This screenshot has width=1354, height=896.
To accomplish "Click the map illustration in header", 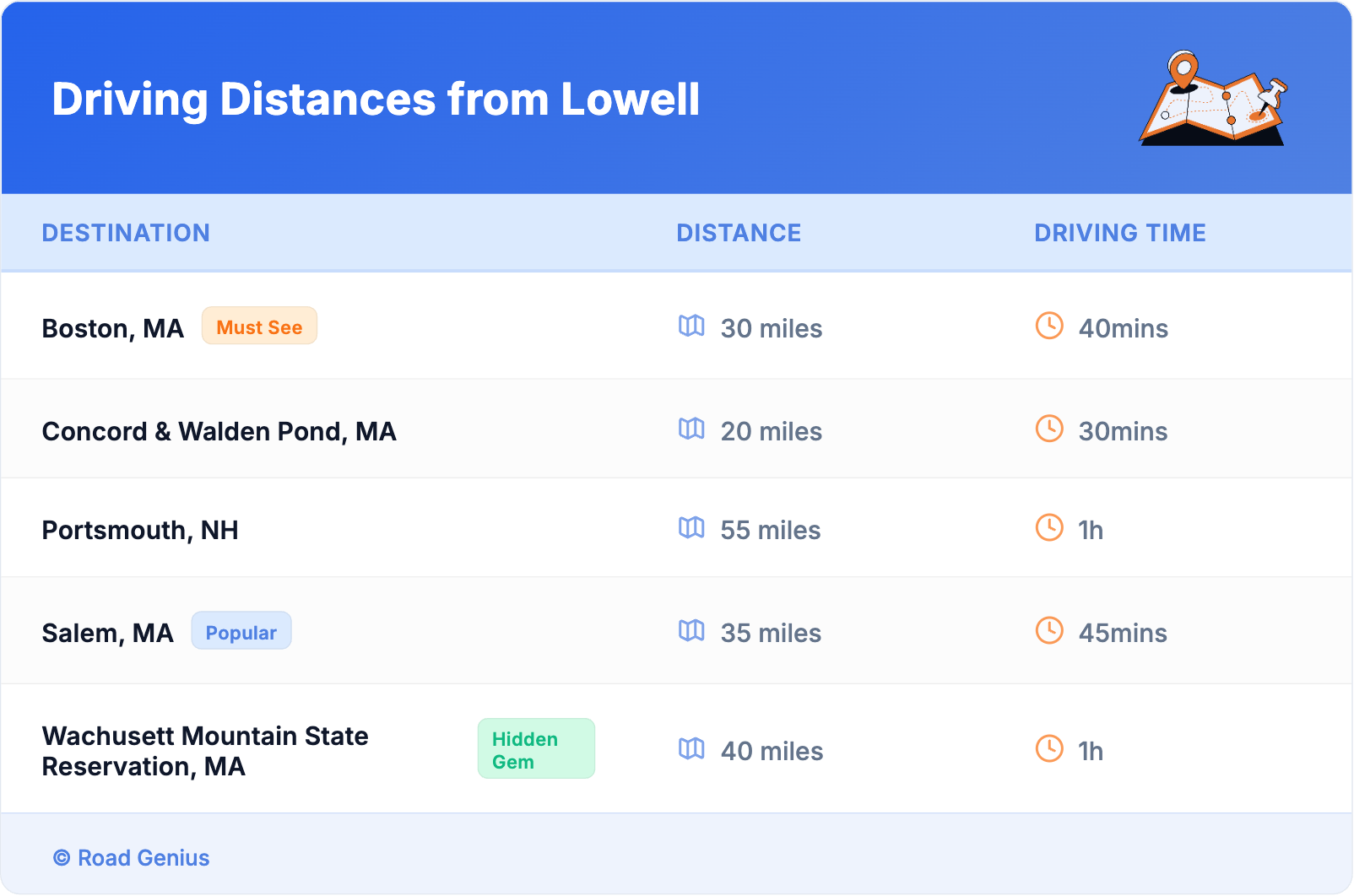I will click(1214, 99).
